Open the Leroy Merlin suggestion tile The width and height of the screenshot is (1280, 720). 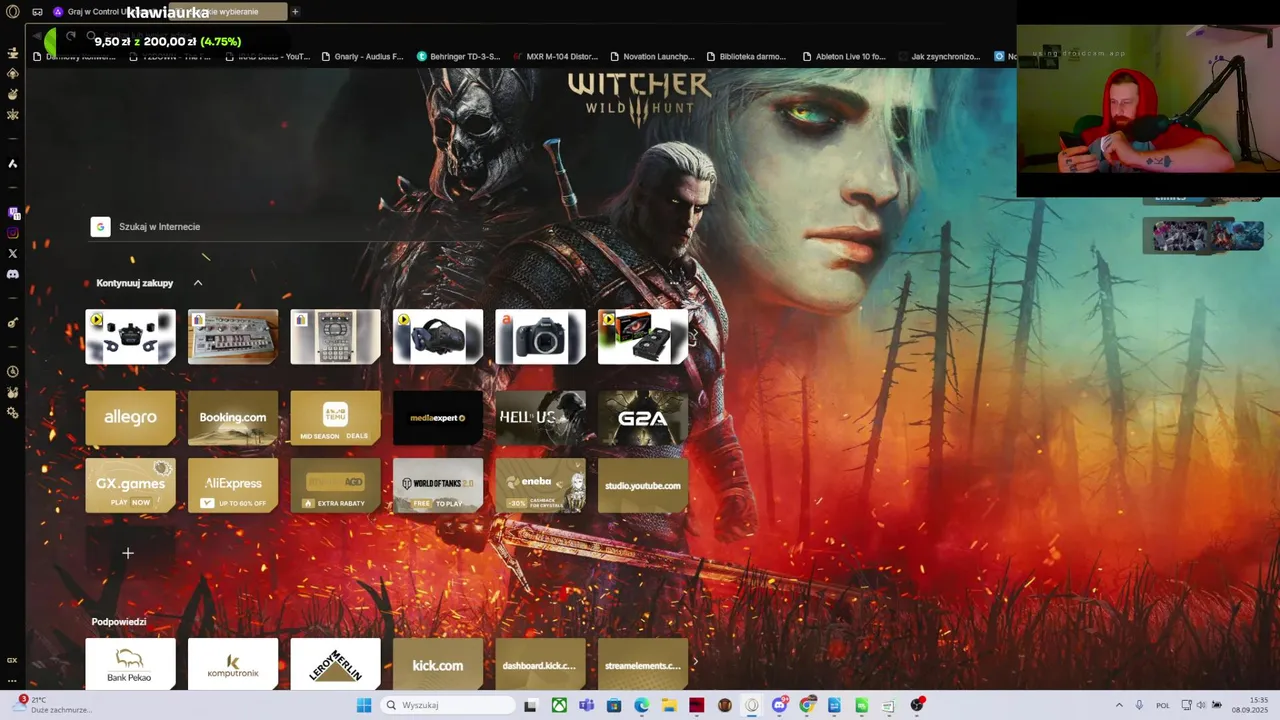pyautogui.click(x=335, y=664)
